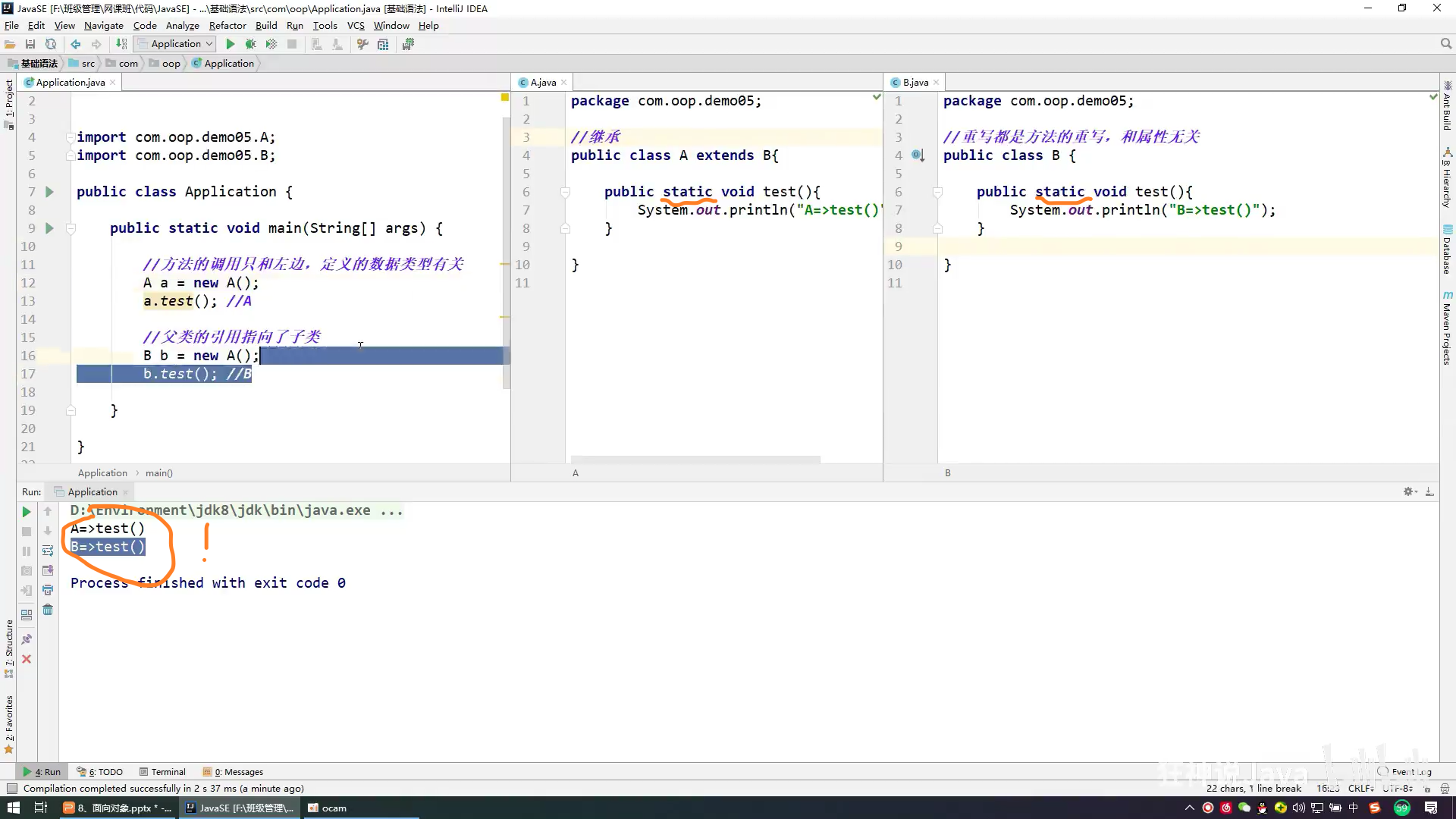Toggle the Project tool window stripe button
This screenshot has width=1456, height=819.
[x=8, y=102]
